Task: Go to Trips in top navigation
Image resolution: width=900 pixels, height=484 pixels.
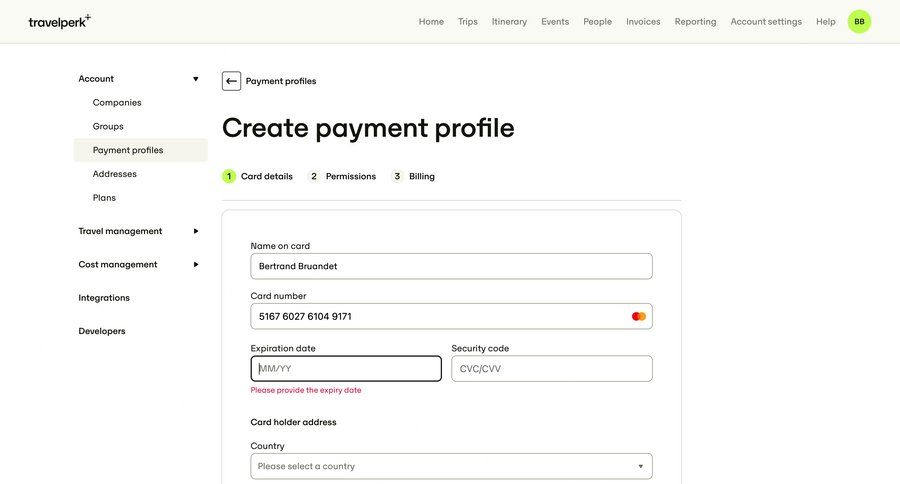Action: pyautogui.click(x=468, y=21)
